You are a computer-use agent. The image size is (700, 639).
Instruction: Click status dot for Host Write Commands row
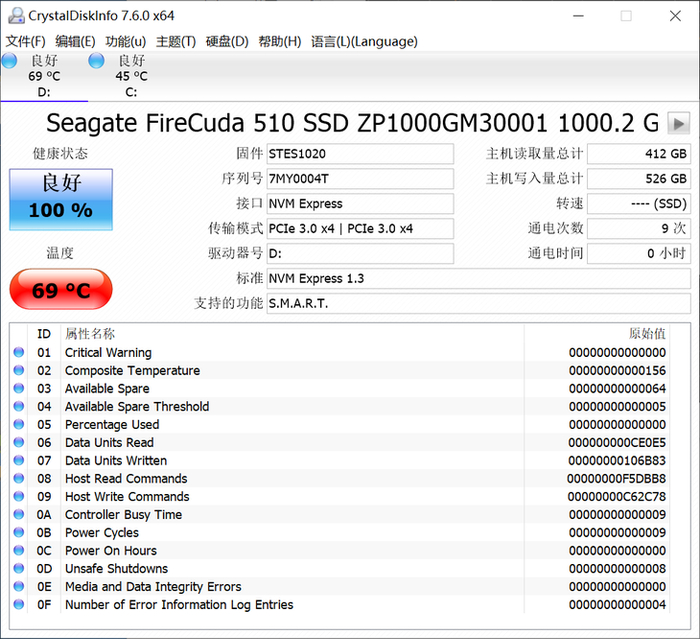(19, 496)
